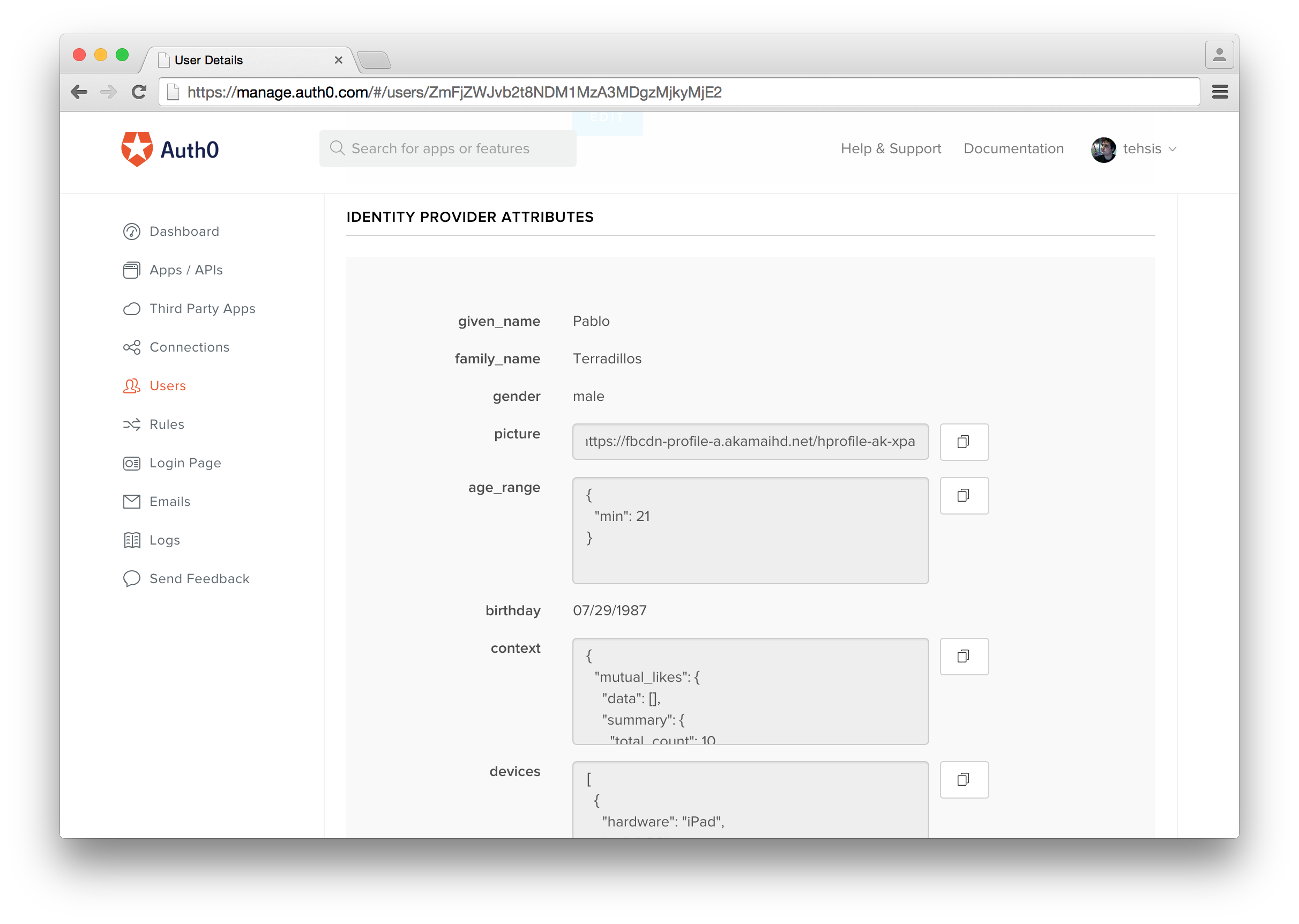Screen dimensions: 1299x924
Task: Copy the devices JSON value
Action: click(x=964, y=779)
